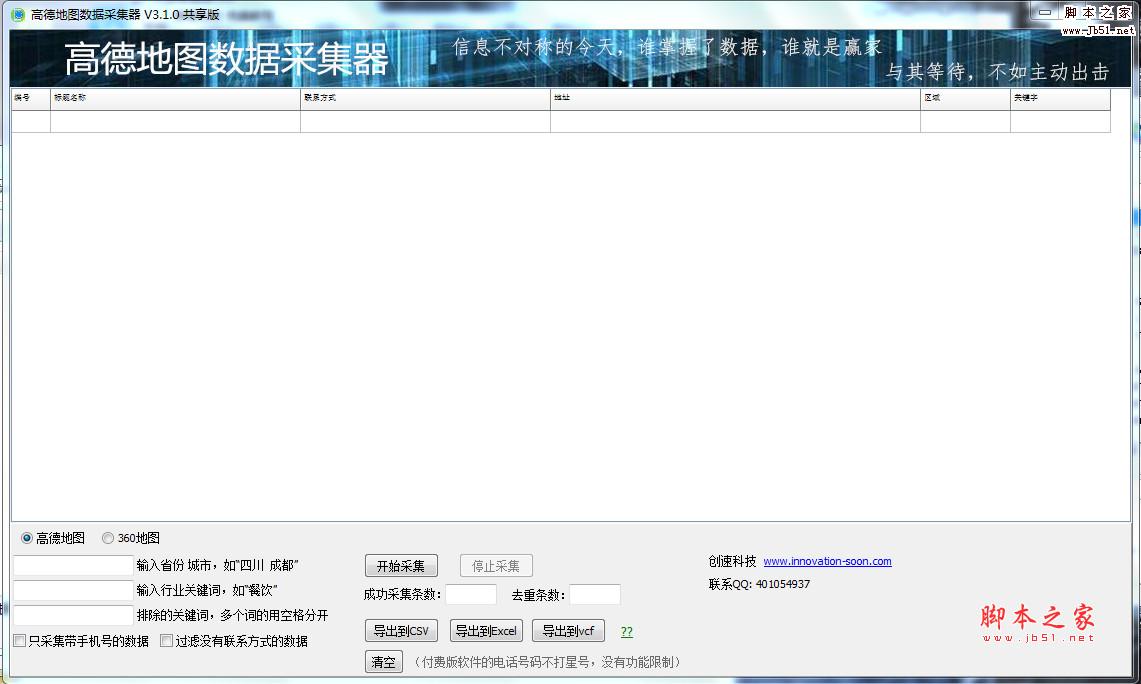Enable 只采集带手机号的数据 checkbox
The height and width of the screenshot is (684, 1141).
click(x=20, y=641)
